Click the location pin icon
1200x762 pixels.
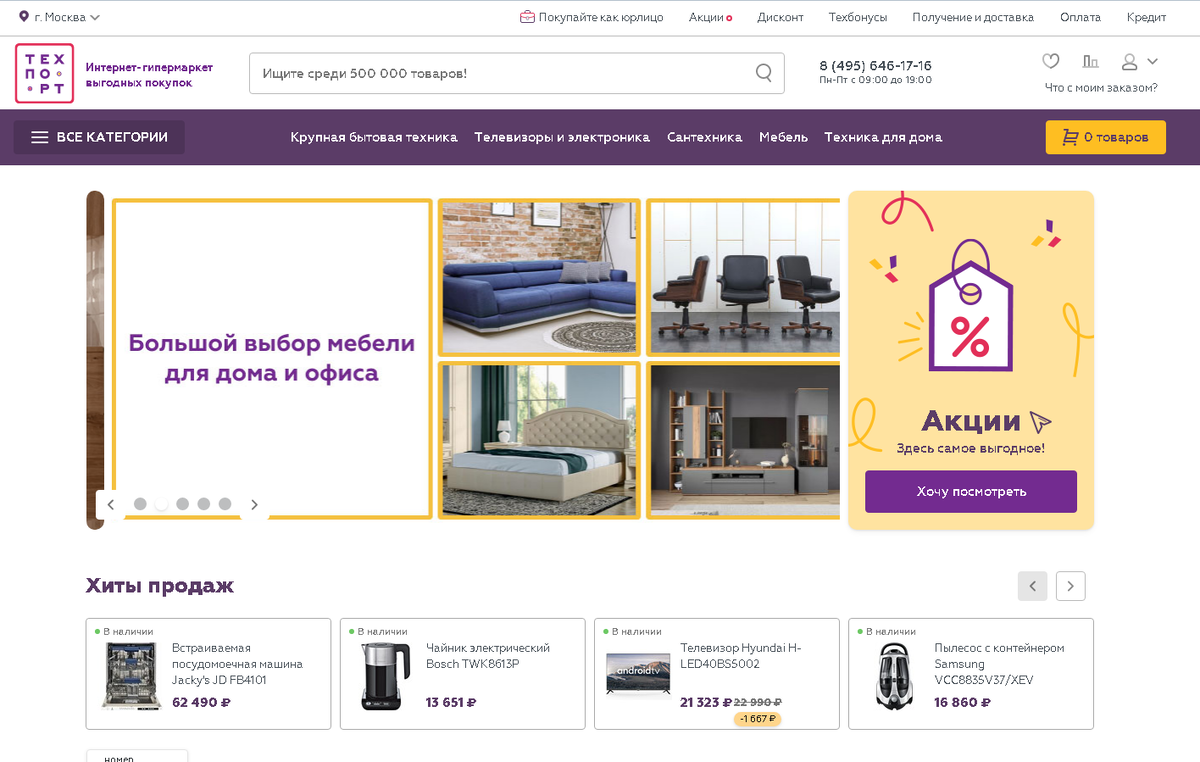point(24,17)
